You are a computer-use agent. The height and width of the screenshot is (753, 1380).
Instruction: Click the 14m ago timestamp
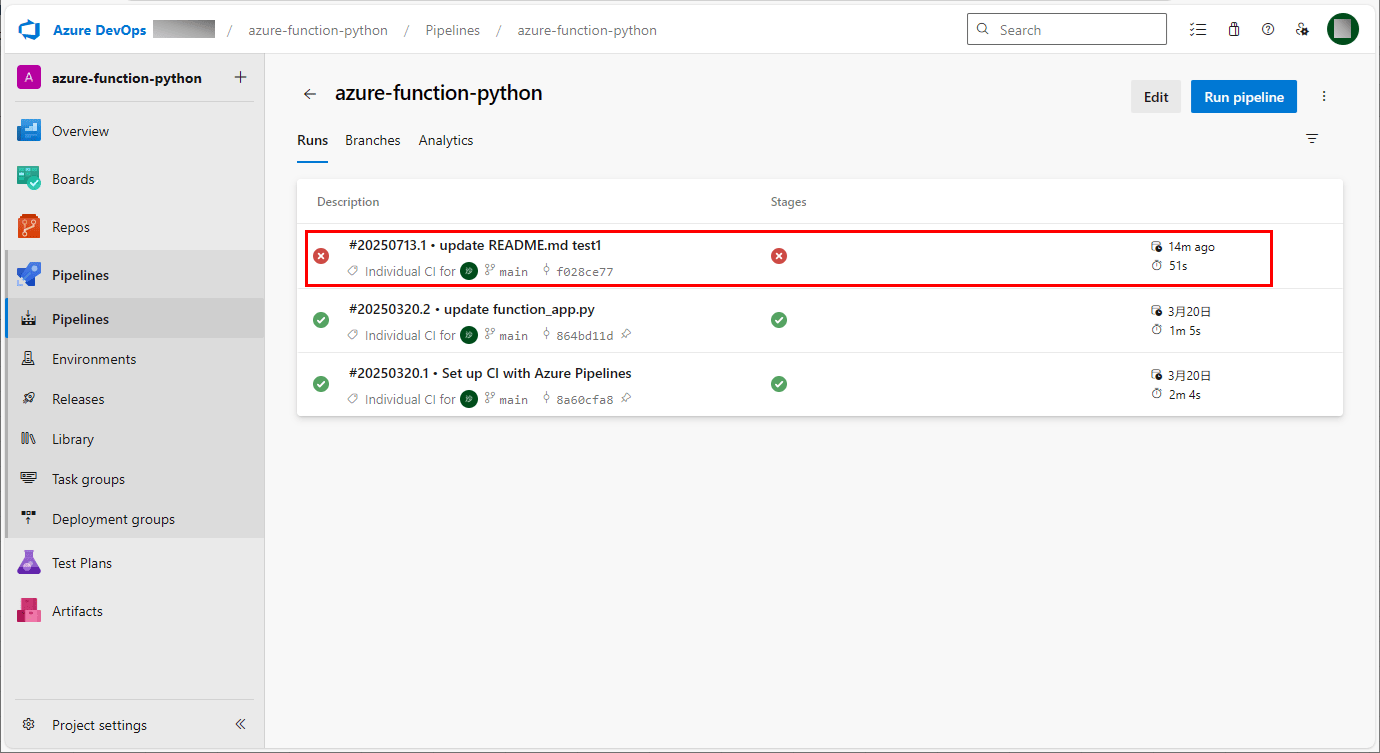1191,247
